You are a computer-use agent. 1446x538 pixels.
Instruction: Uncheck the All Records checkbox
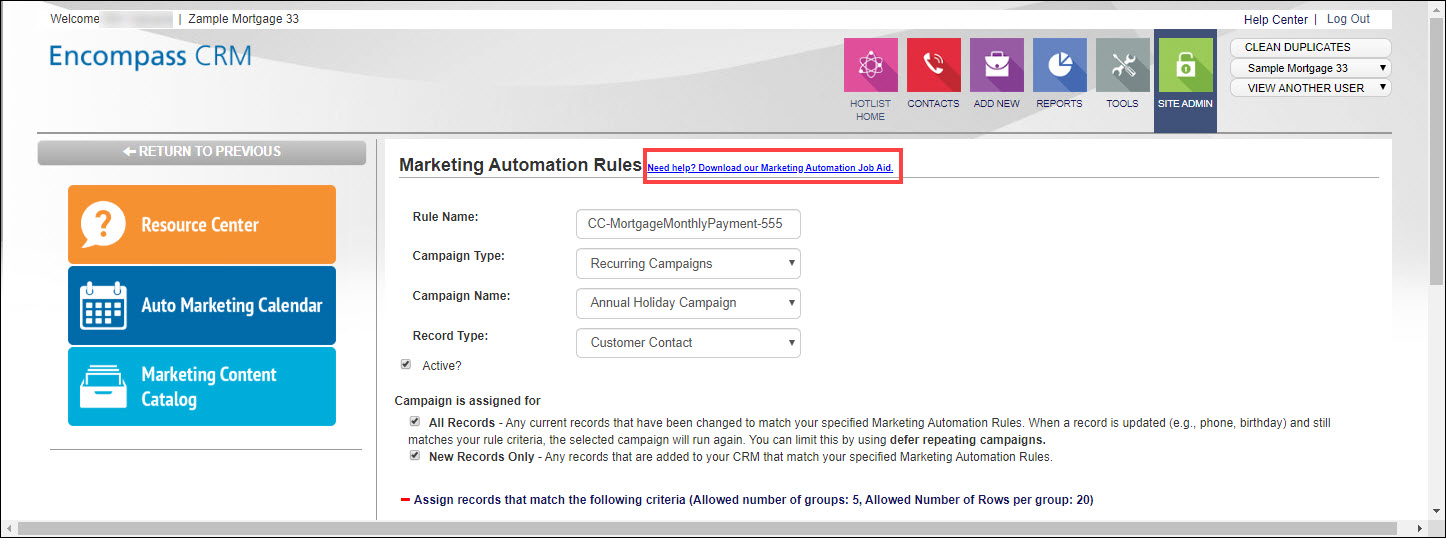[x=415, y=422]
